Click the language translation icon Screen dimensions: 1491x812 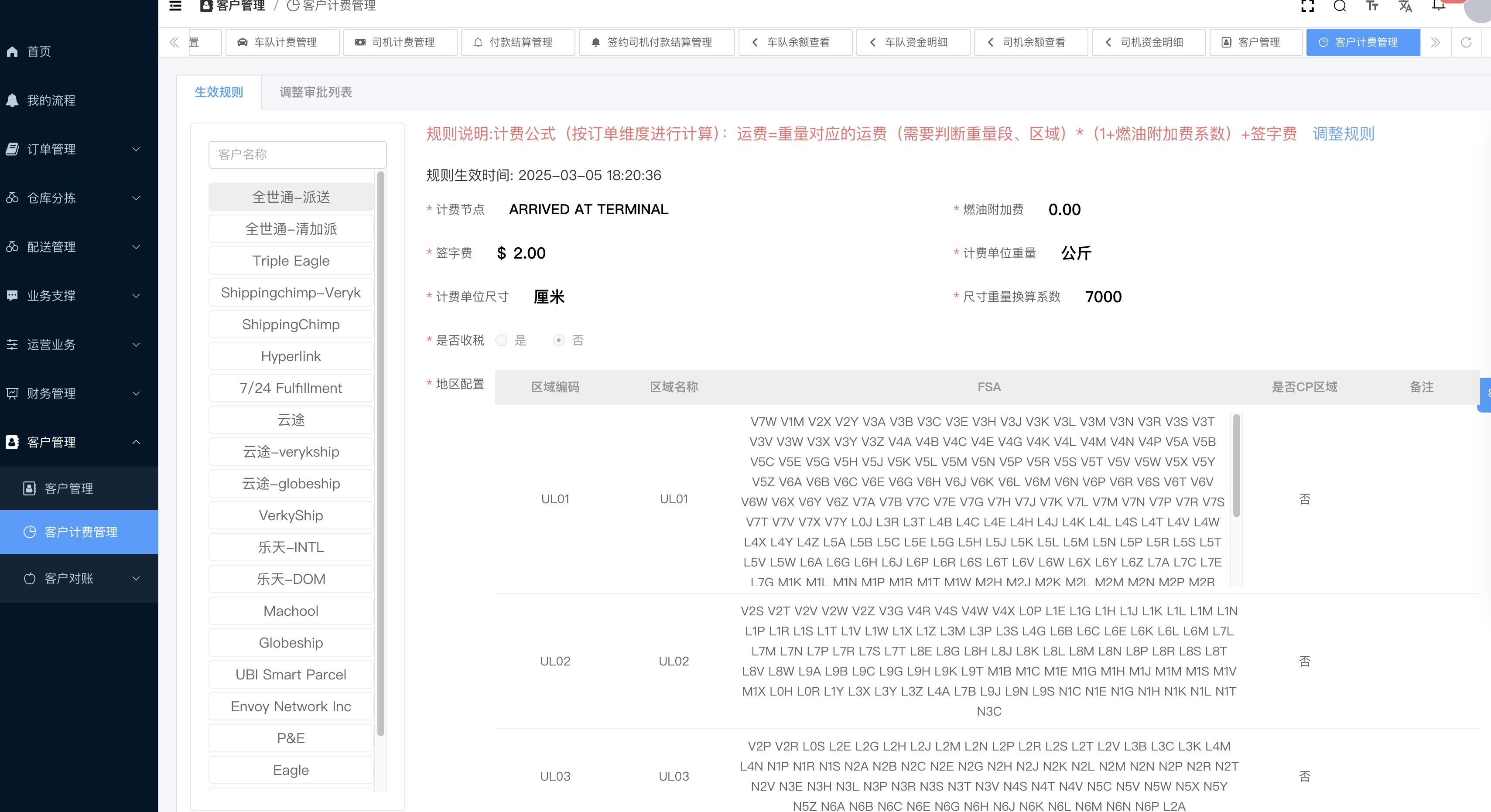pos(1405,6)
